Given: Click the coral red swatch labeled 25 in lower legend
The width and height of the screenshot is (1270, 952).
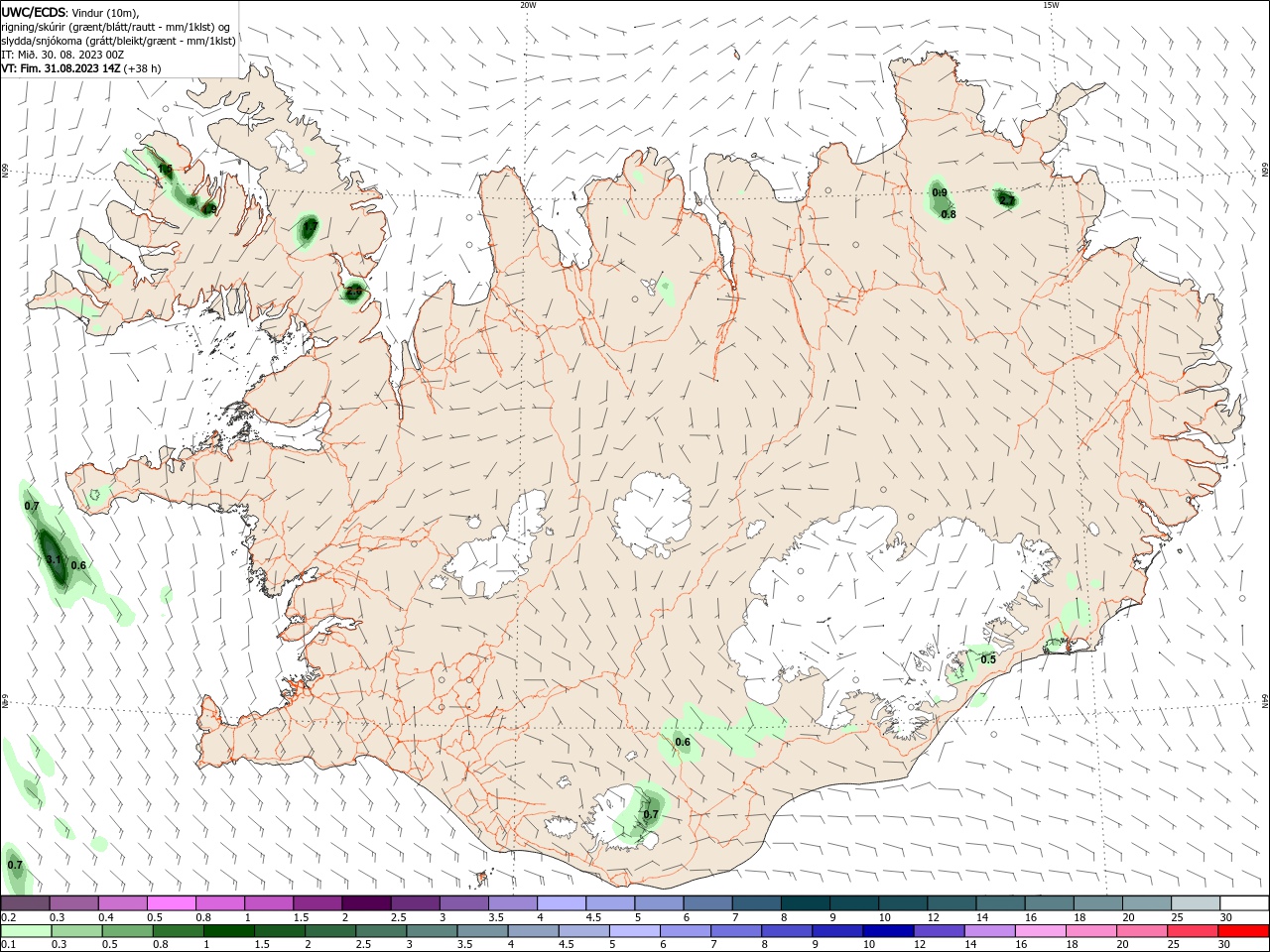Looking at the screenshot, I should click(1192, 931).
